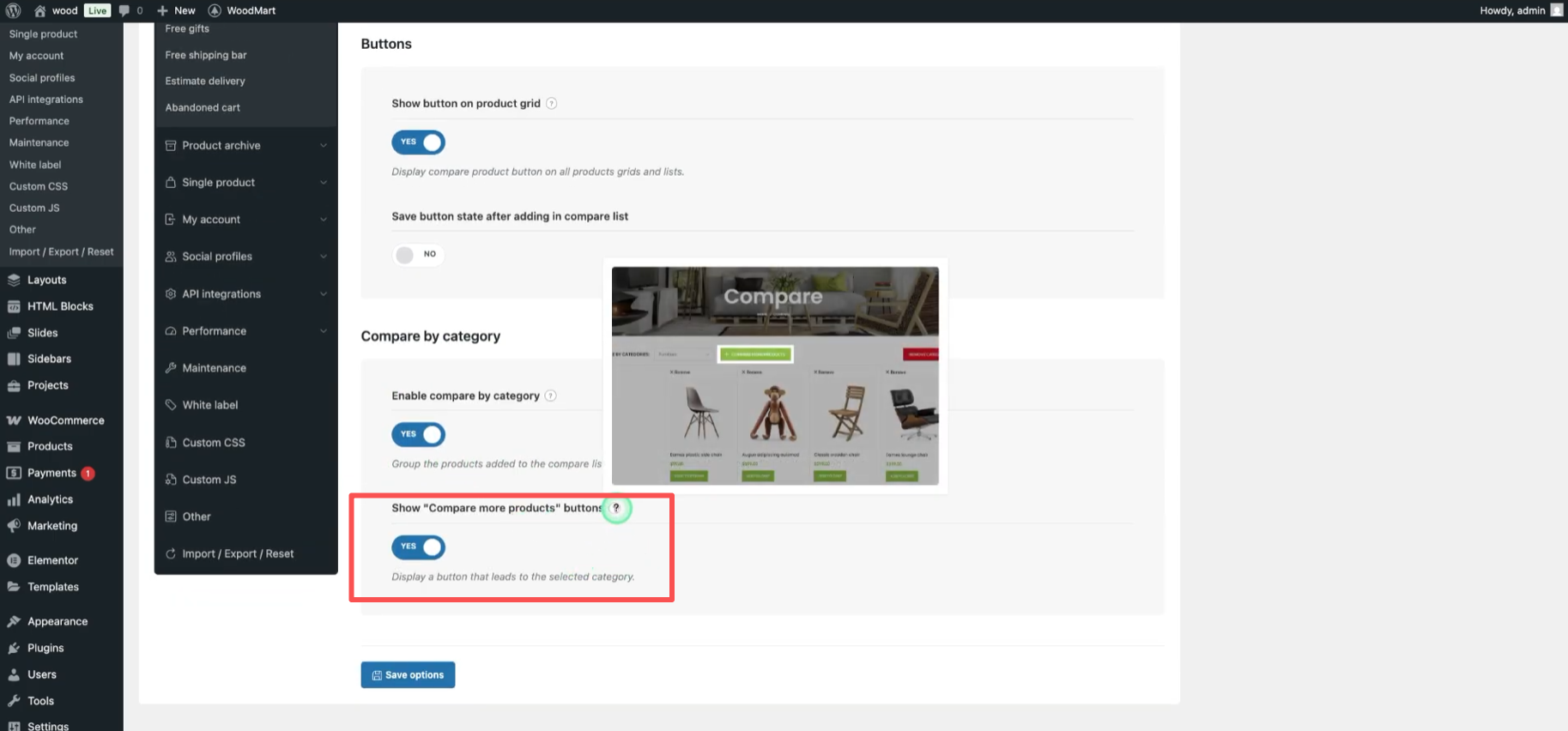Toggle Show button on product grid

coord(418,142)
